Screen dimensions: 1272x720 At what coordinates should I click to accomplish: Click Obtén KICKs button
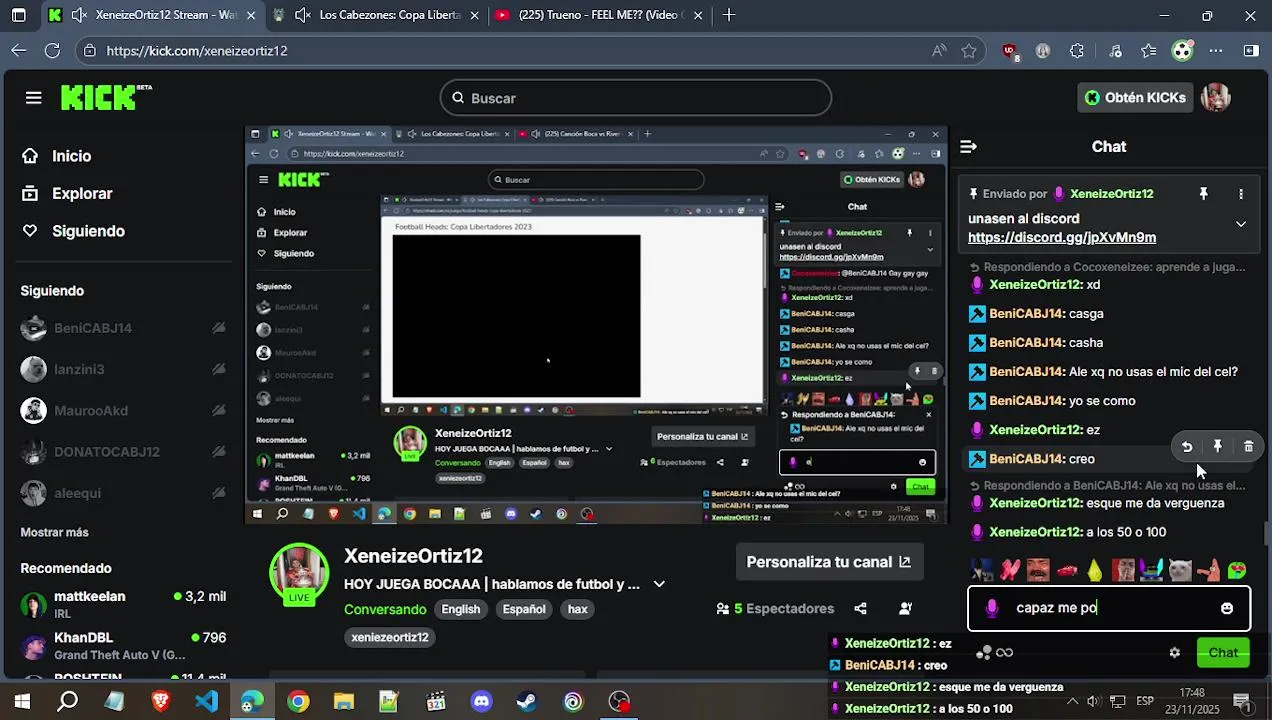click(x=1135, y=98)
